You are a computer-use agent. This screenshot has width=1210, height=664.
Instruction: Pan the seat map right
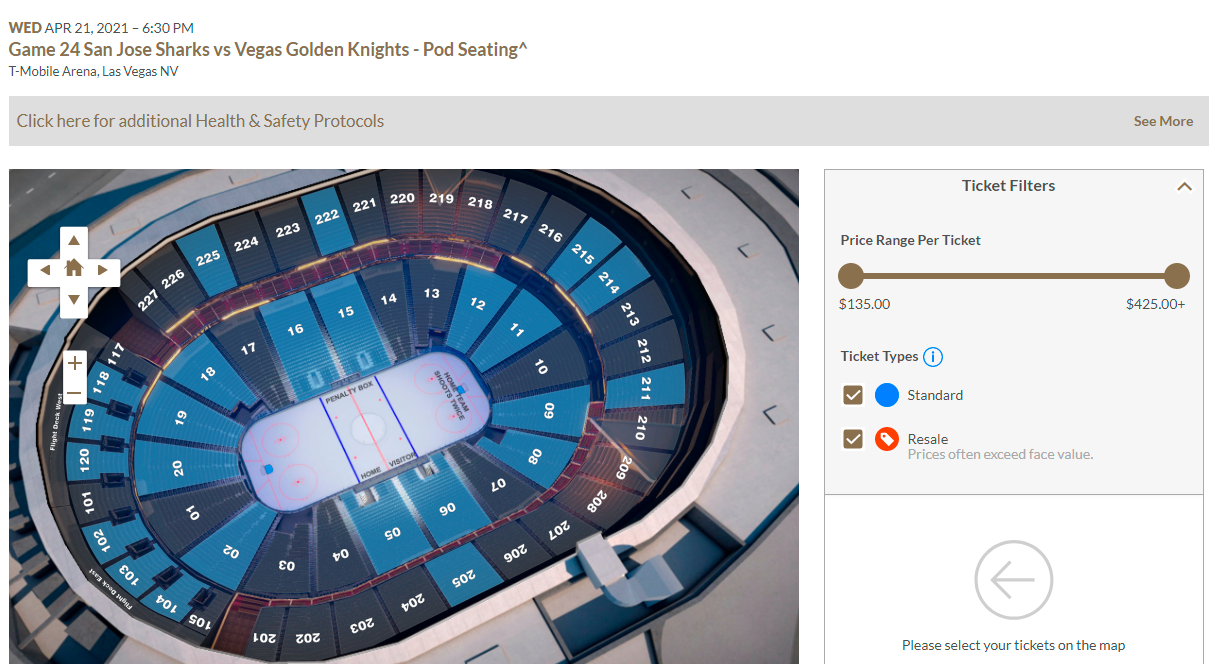click(x=103, y=270)
